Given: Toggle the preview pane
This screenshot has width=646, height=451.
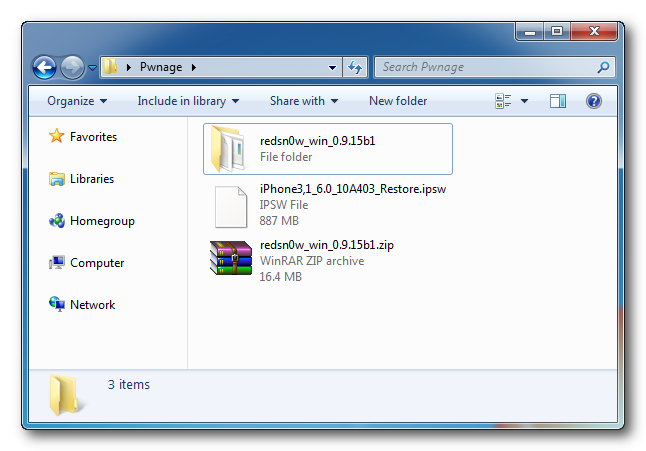Looking at the screenshot, I should pyautogui.click(x=558, y=101).
